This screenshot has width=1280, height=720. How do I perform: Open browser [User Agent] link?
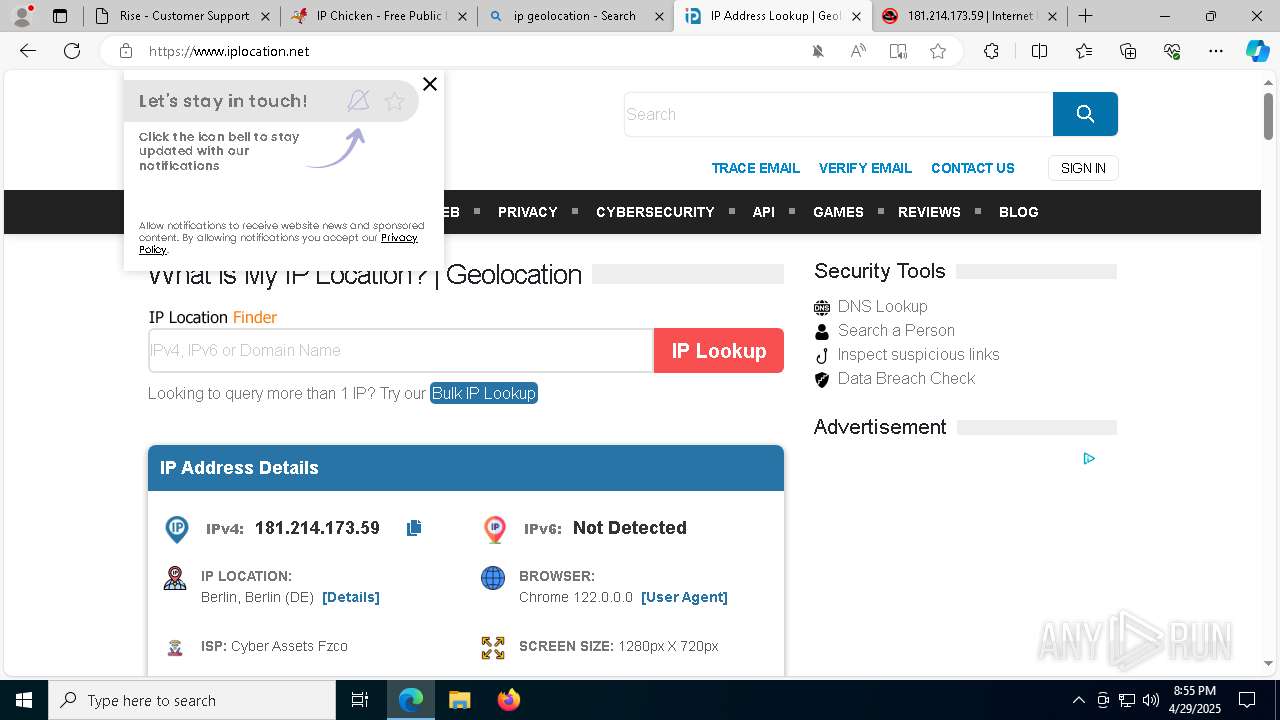click(x=684, y=597)
